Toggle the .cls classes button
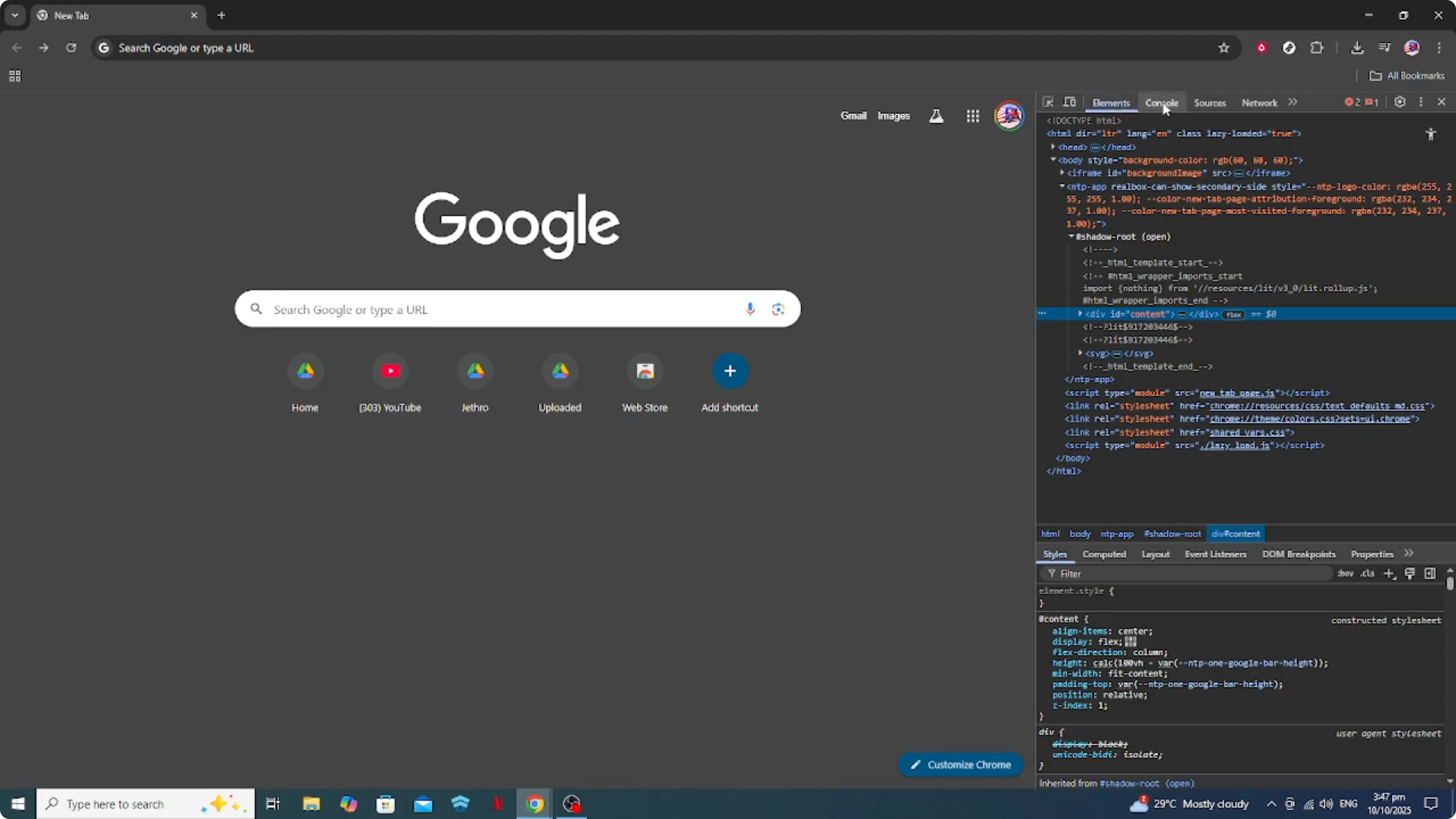 point(1367,574)
